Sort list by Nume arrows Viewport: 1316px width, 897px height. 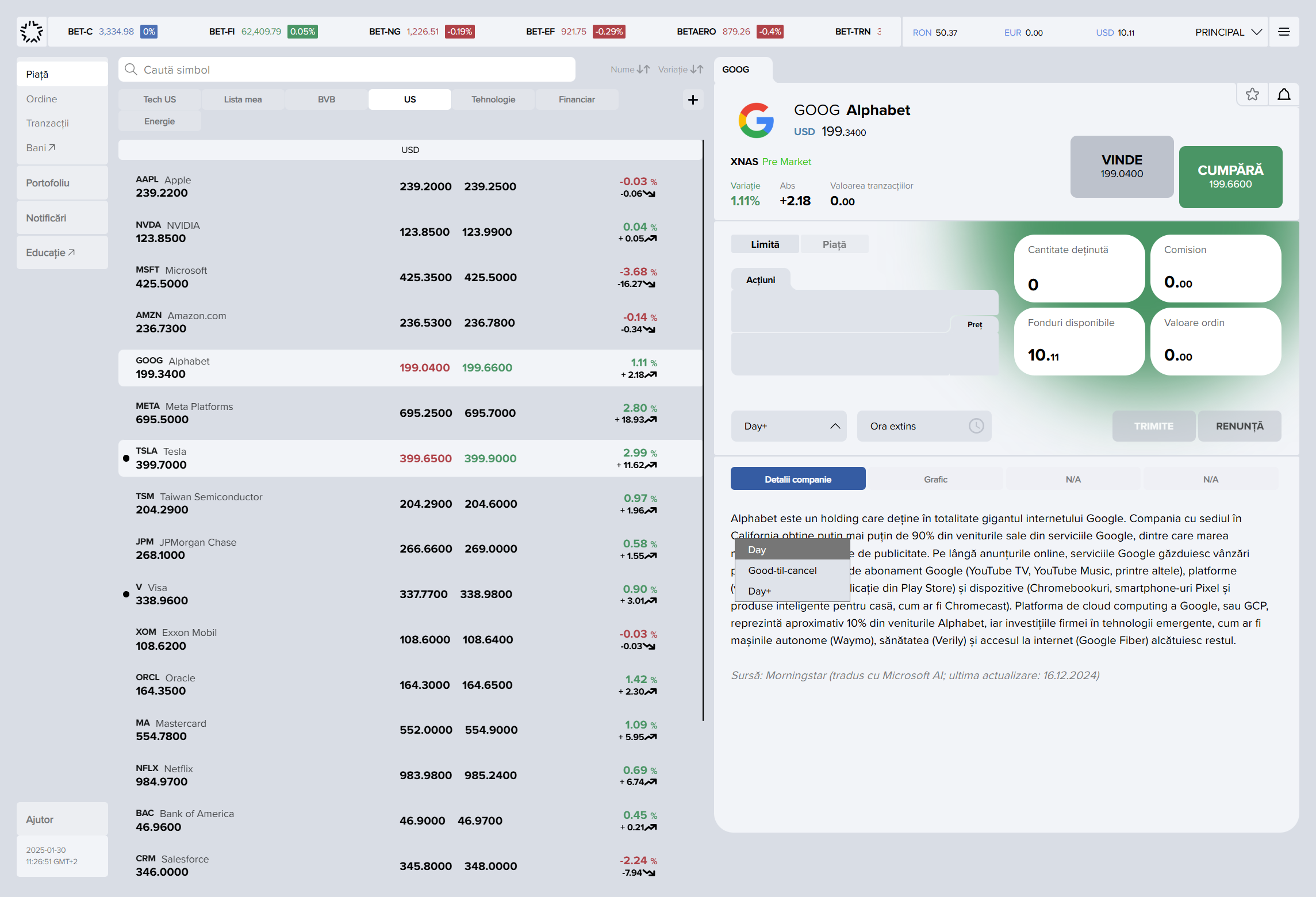(643, 70)
